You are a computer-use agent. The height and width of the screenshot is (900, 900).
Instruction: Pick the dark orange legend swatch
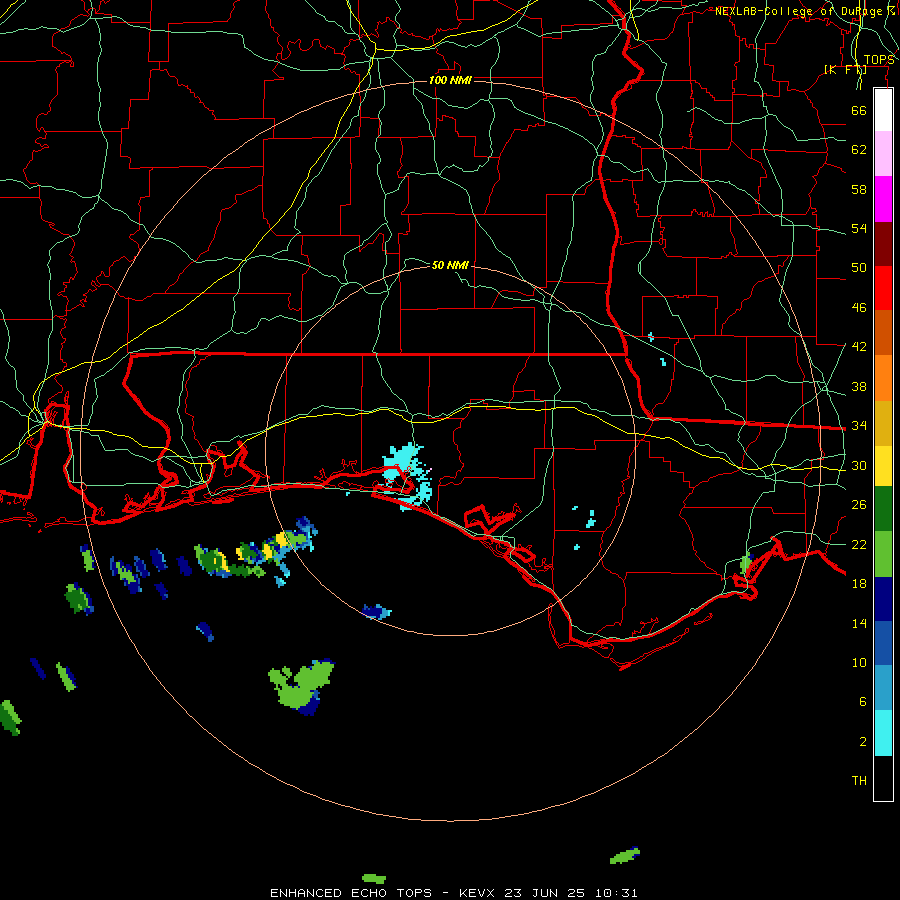pyautogui.click(x=883, y=332)
